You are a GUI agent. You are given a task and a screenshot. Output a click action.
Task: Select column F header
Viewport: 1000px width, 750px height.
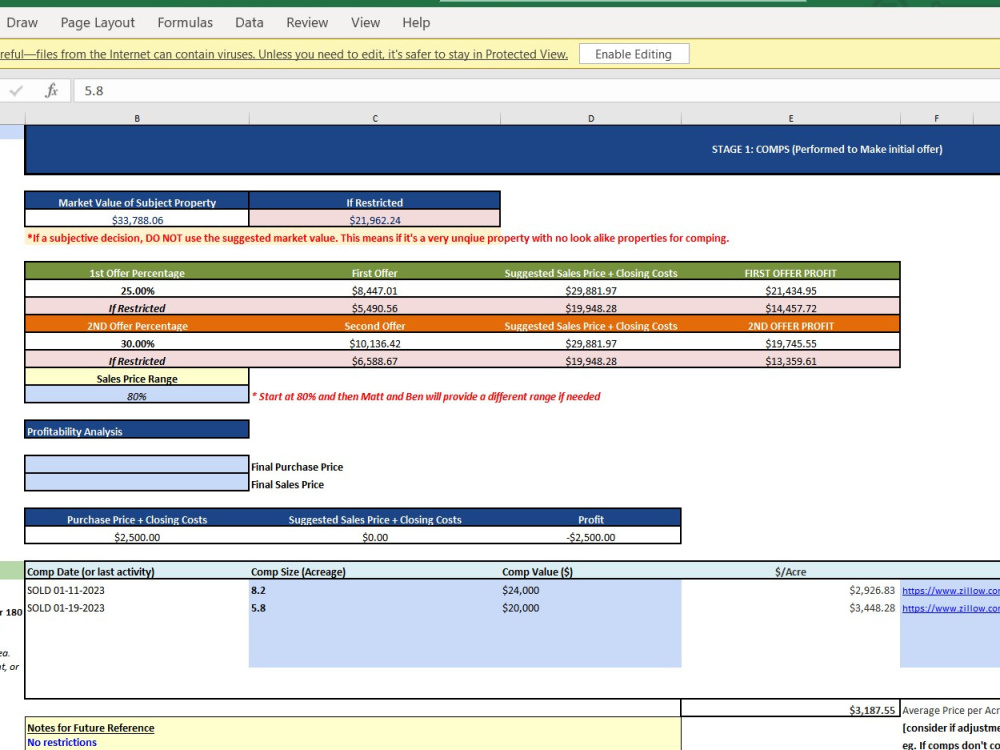[936, 118]
